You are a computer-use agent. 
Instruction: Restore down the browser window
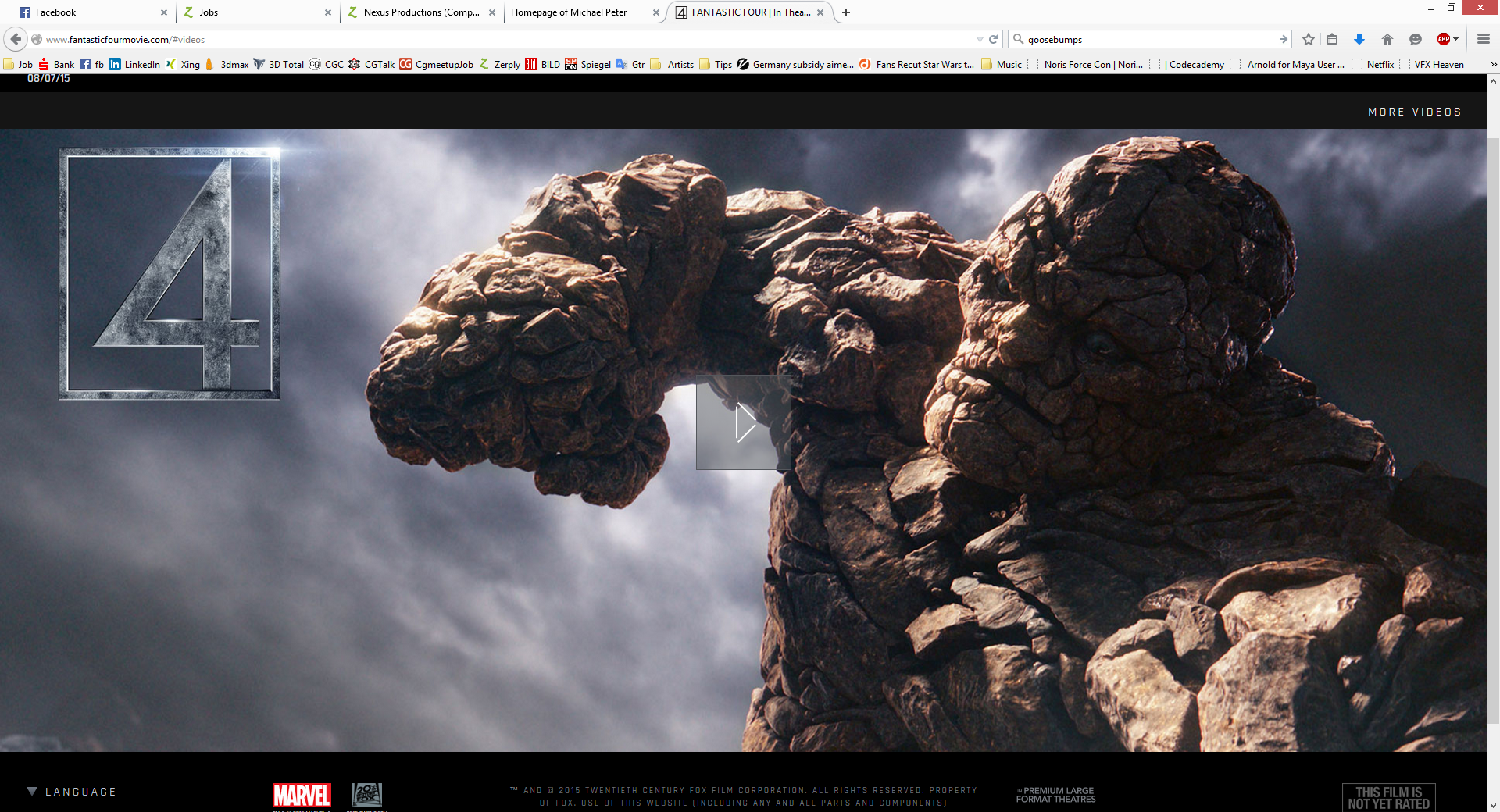[1451, 8]
